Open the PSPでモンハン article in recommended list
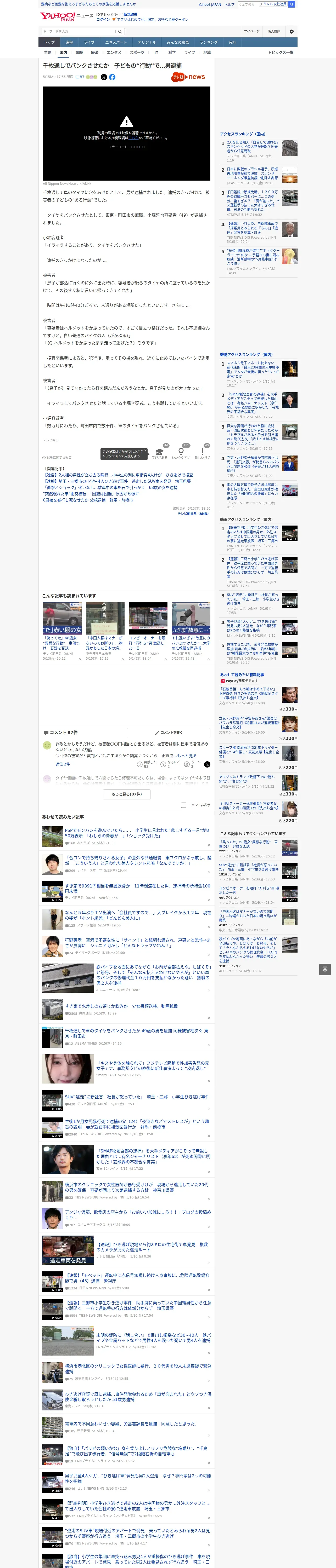Image resolution: width=336 pixels, height=1568 pixels. (137, 833)
